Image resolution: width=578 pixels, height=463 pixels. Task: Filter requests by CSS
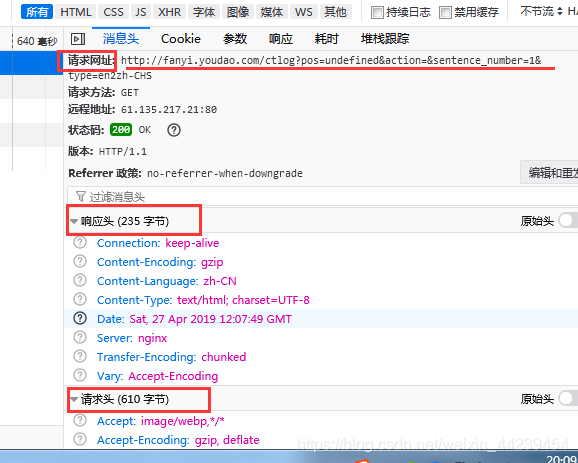[x=114, y=12]
